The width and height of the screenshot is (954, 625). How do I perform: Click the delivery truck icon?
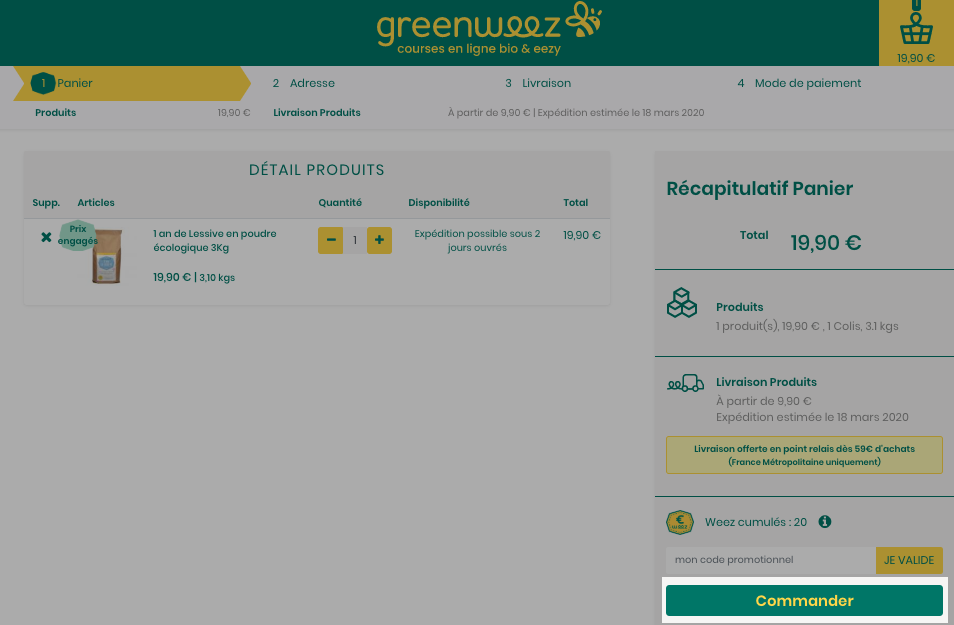pyautogui.click(x=686, y=383)
